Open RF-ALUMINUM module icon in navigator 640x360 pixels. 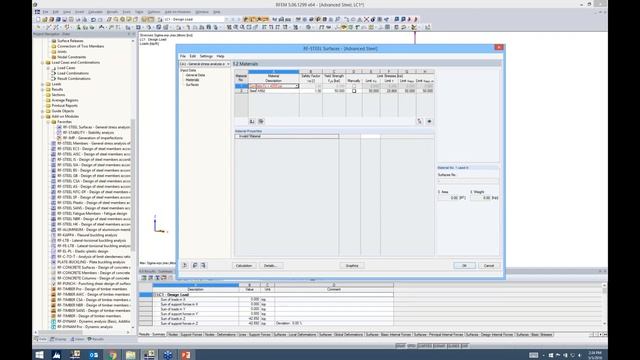click(53, 230)
